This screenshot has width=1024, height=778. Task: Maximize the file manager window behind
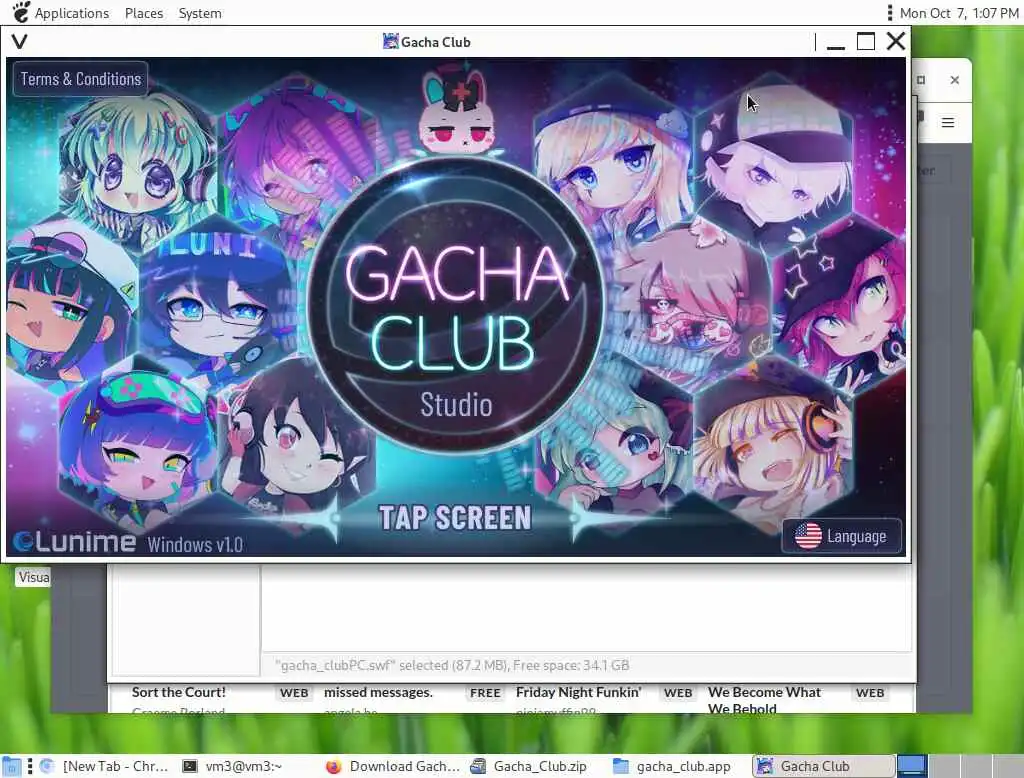pos(921,80)
